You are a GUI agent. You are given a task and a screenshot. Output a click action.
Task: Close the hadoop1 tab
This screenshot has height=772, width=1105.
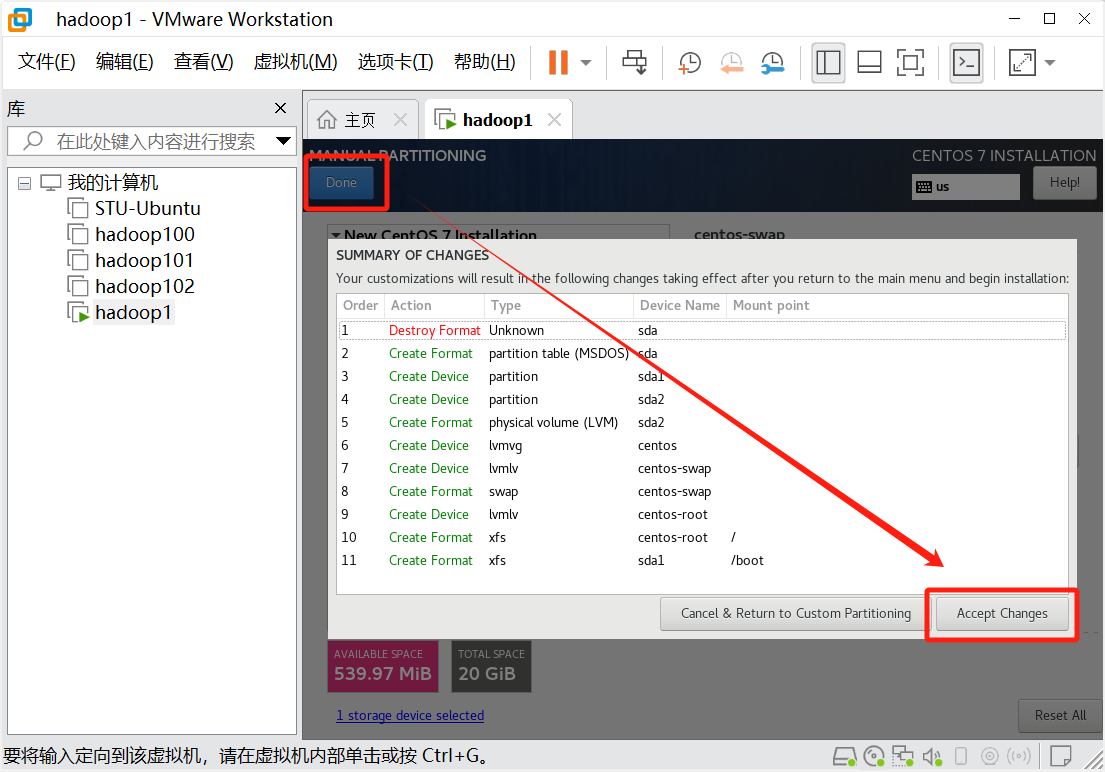(555, 120)
